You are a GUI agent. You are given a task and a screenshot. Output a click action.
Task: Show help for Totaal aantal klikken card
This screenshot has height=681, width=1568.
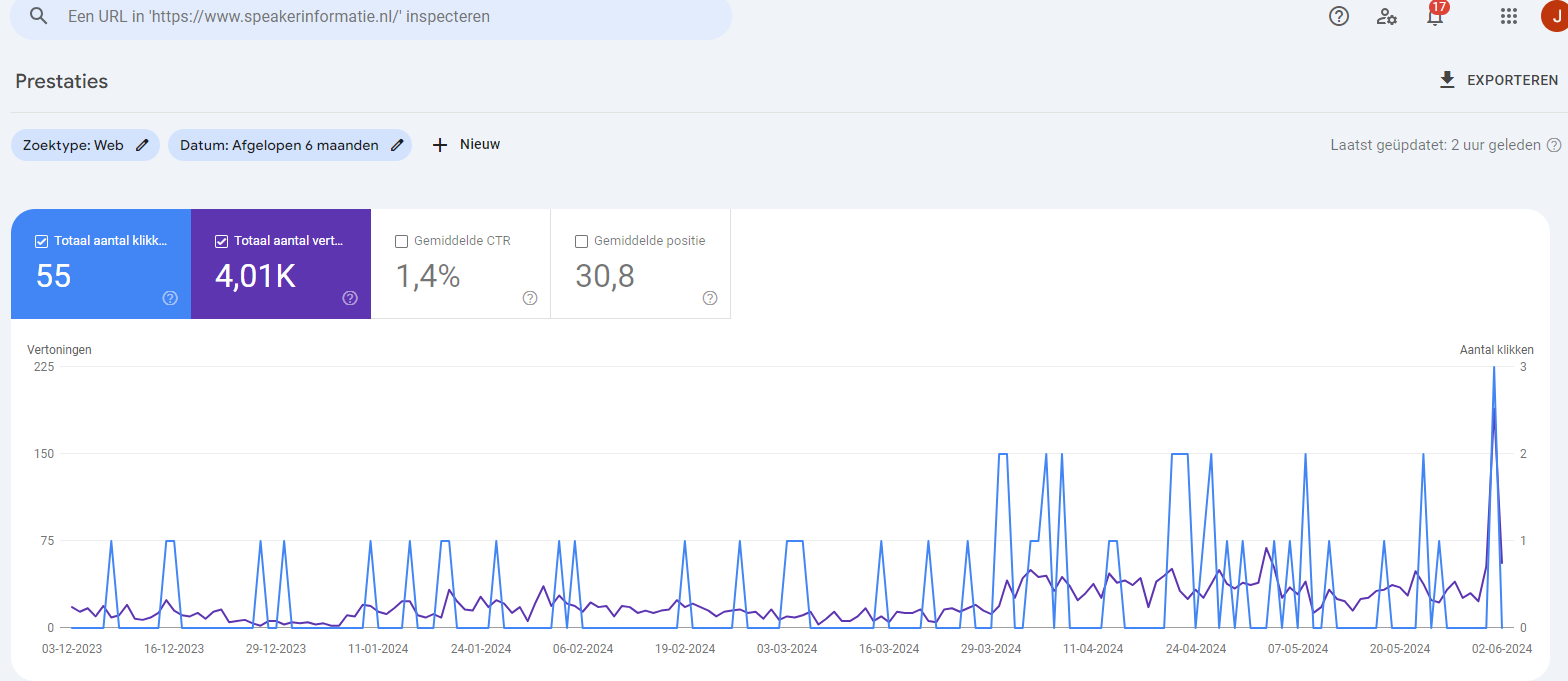click(170, 298)
